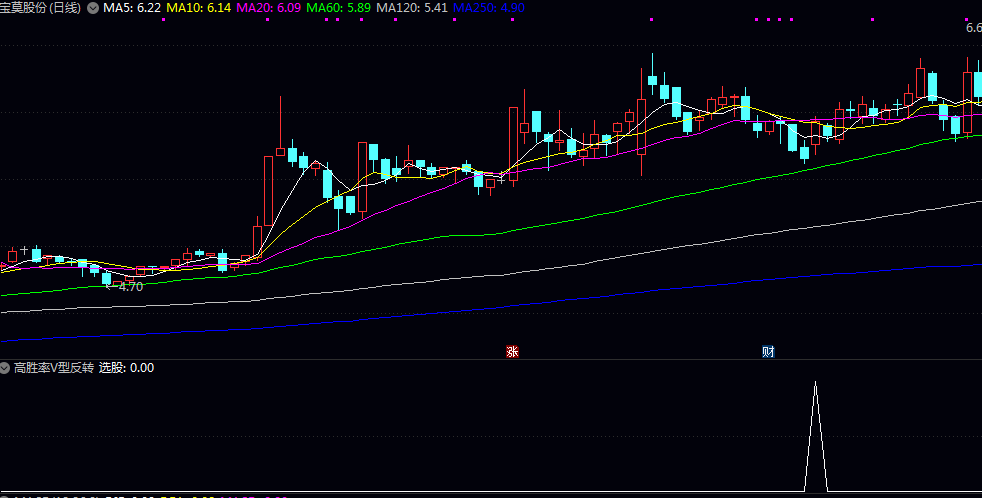Image resolution: width=982 pixels, height=498 pixels.
Task: Click the 宝莫股份 (日线) chart title
Action: tap(42, 8)
